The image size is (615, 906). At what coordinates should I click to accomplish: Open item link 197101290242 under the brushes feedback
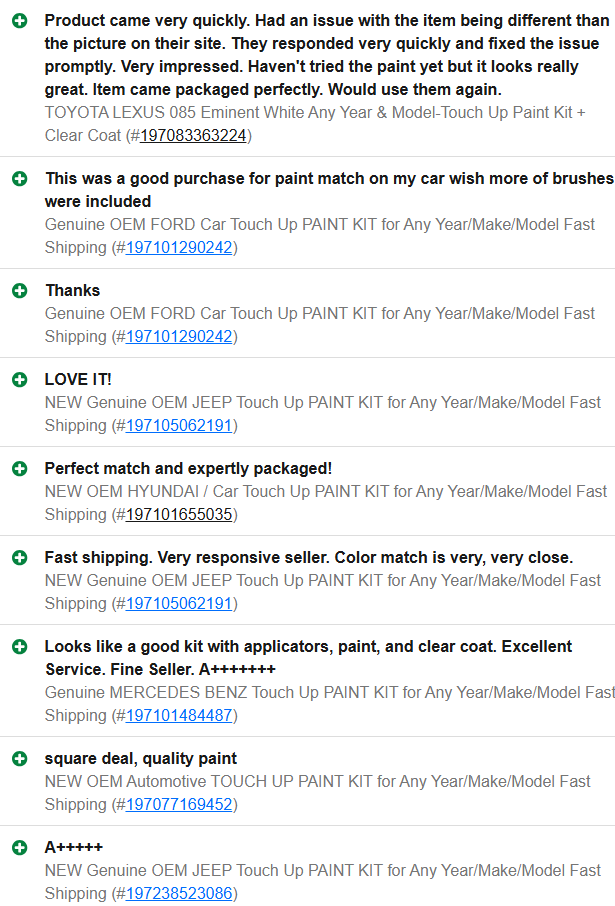click(x=179, y=248)
